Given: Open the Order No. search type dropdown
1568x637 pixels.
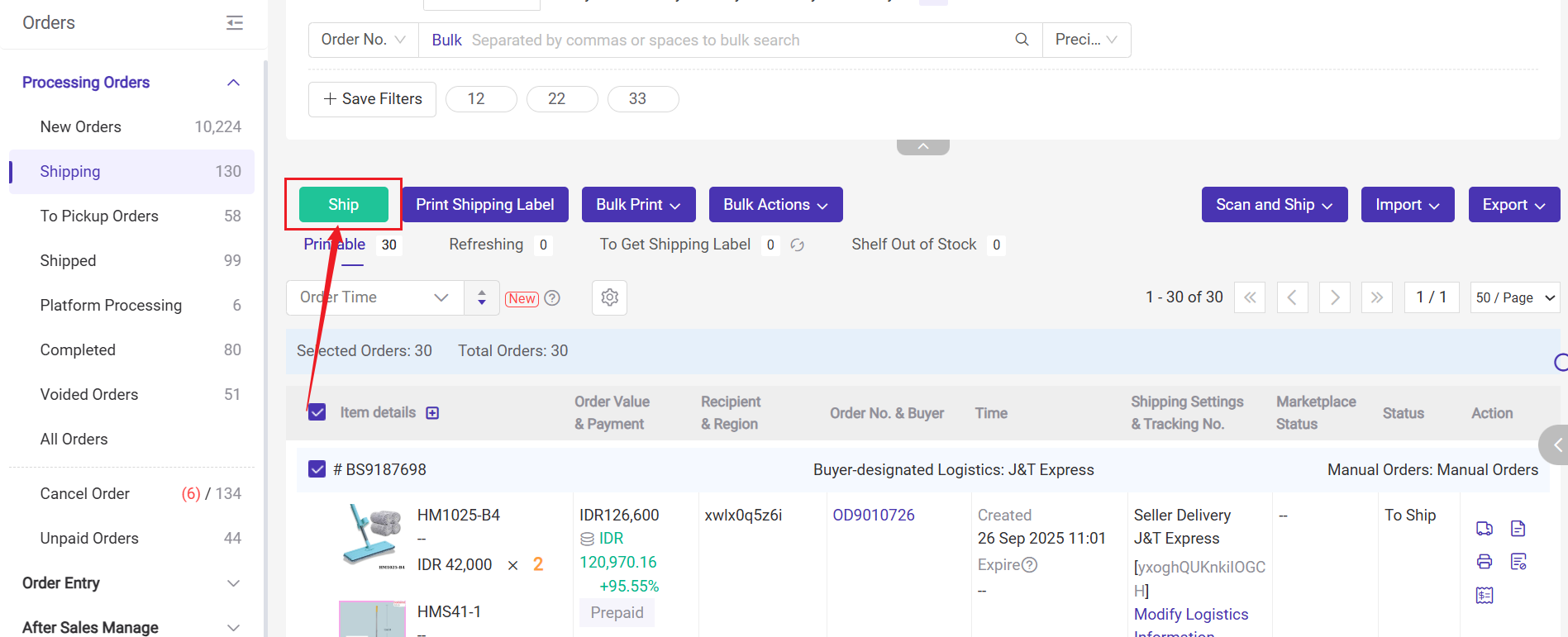Looking at the screenshot, I should tap(363, 40).
